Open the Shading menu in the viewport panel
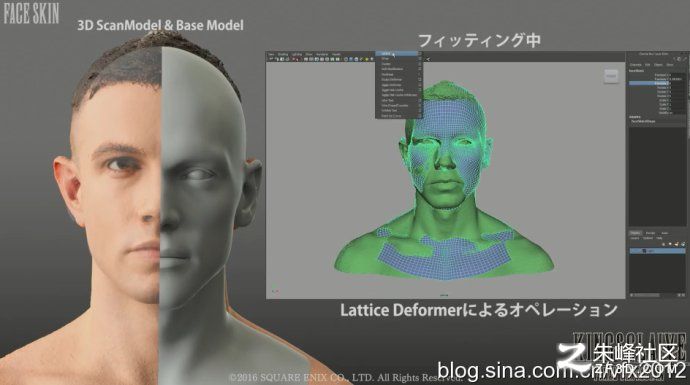This screenshot has height=385, width=690. tap(283, 55)
